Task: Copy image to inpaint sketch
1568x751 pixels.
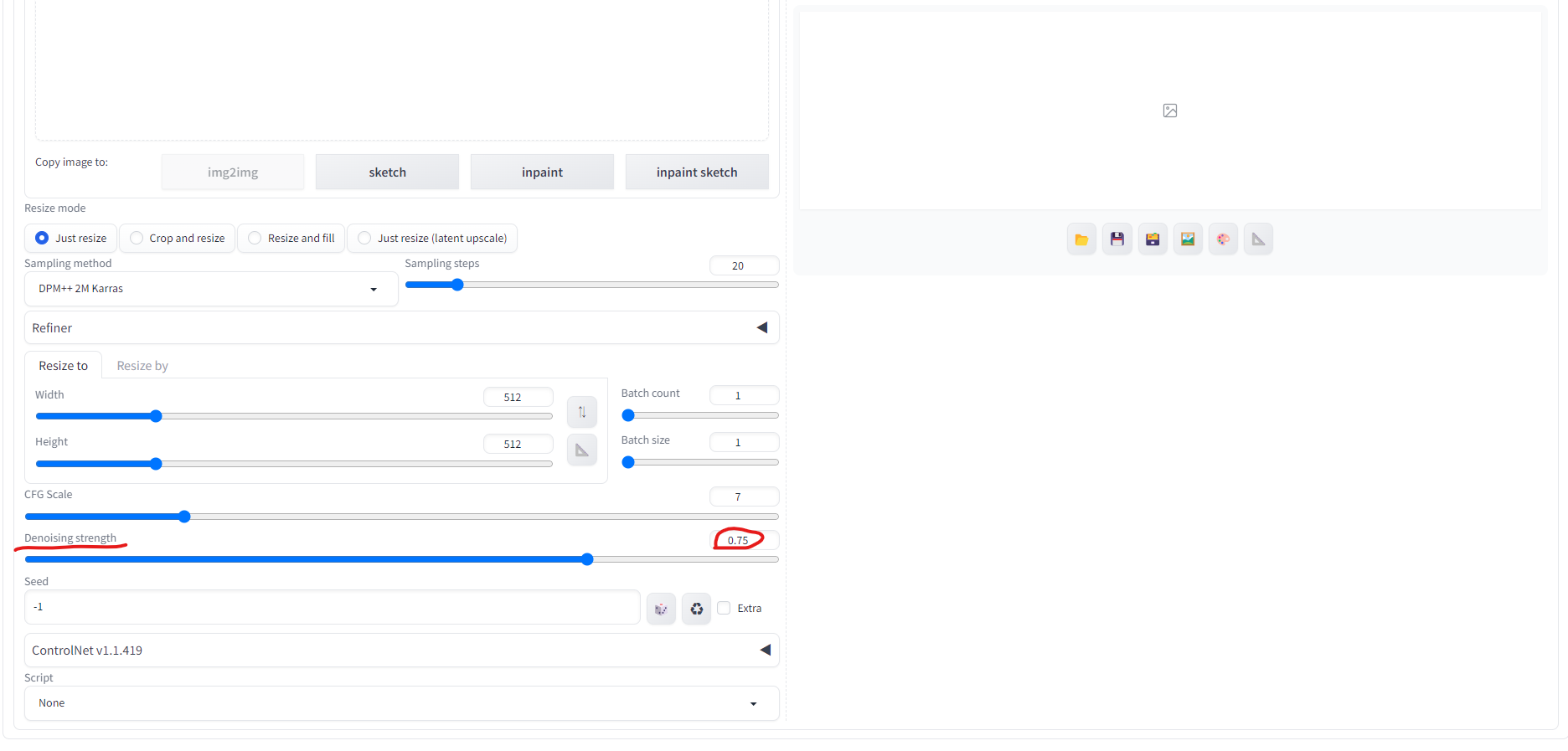Action: click(x=697, y=172)
